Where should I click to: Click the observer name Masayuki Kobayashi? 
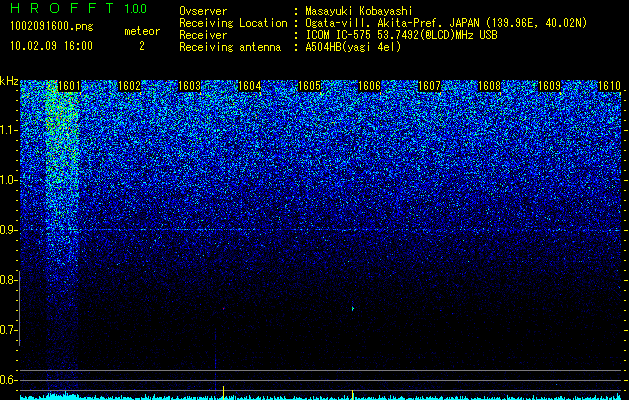(358, 11)
